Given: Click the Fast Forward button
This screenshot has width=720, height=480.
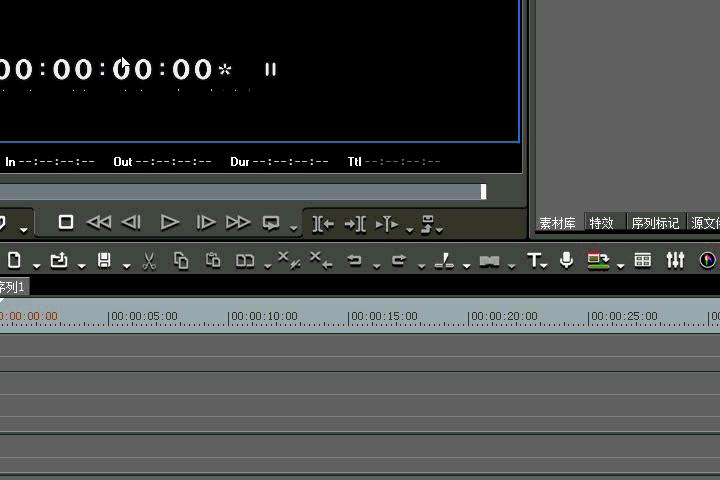Looking at the screenshot, I should [238, 223].
